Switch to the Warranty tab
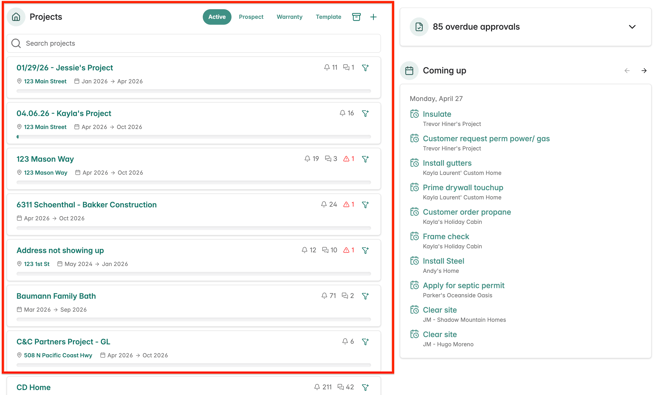This screenshot has width=670, height=395. 289,17
